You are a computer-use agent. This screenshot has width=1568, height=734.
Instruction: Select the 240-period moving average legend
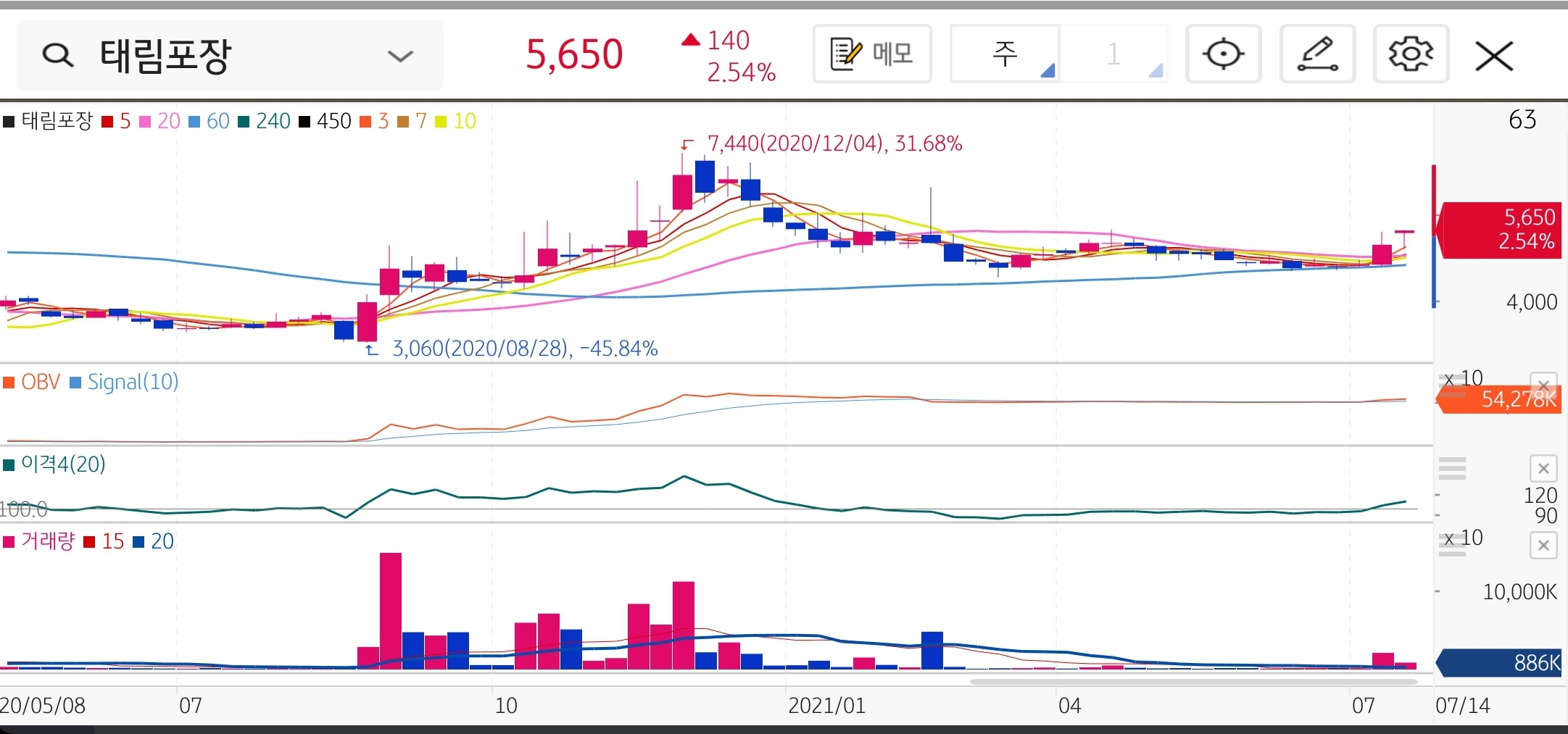tap(264, 121)
